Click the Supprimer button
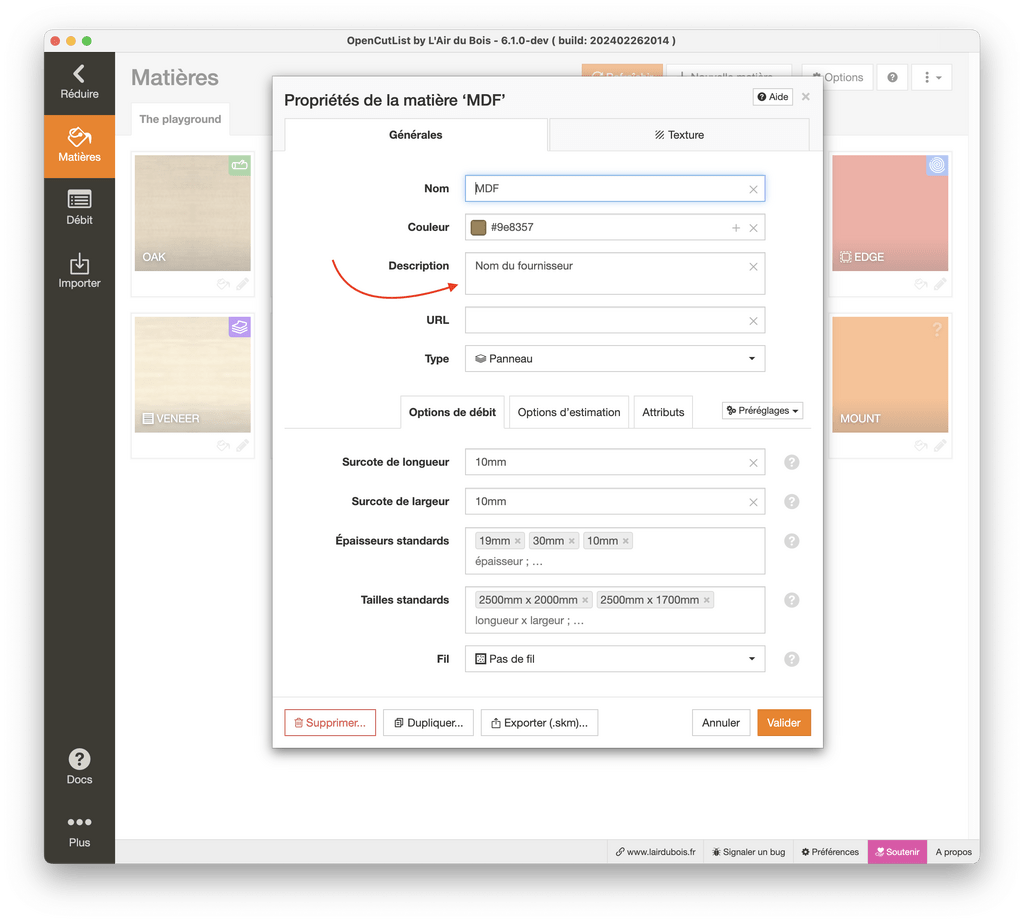The width and height of the screenshot is (1024, 922). point(330,723)
